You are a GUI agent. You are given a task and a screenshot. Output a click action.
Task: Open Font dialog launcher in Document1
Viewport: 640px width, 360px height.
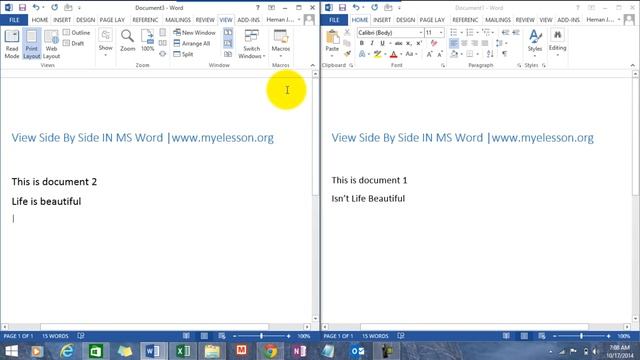pos(443,65)
